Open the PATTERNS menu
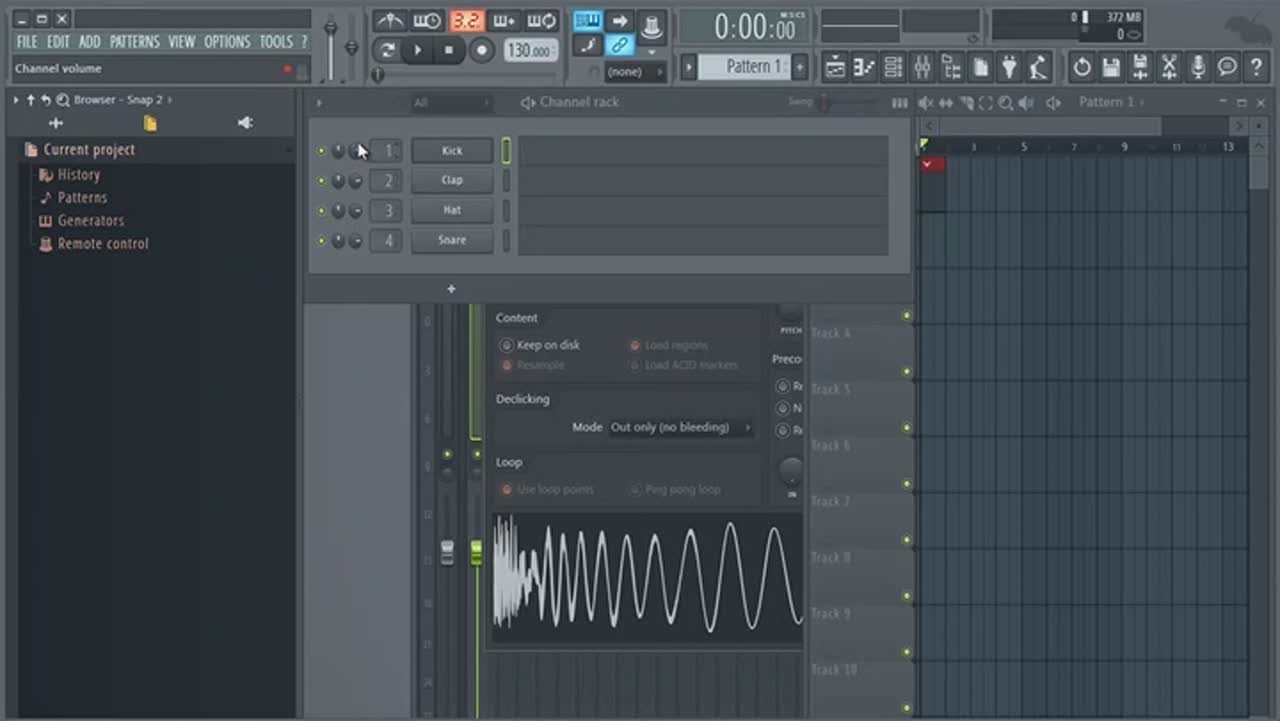The image size is (1280, 721). point(134,42)
